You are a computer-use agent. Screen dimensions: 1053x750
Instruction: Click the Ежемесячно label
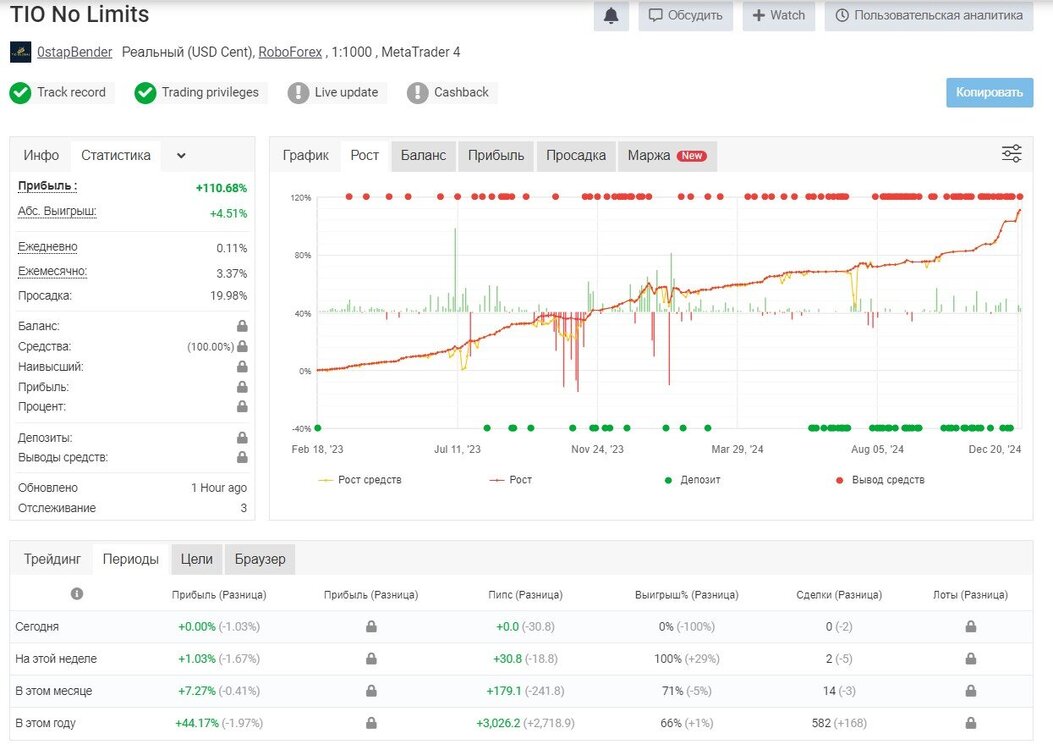click(x=52, y=272)
